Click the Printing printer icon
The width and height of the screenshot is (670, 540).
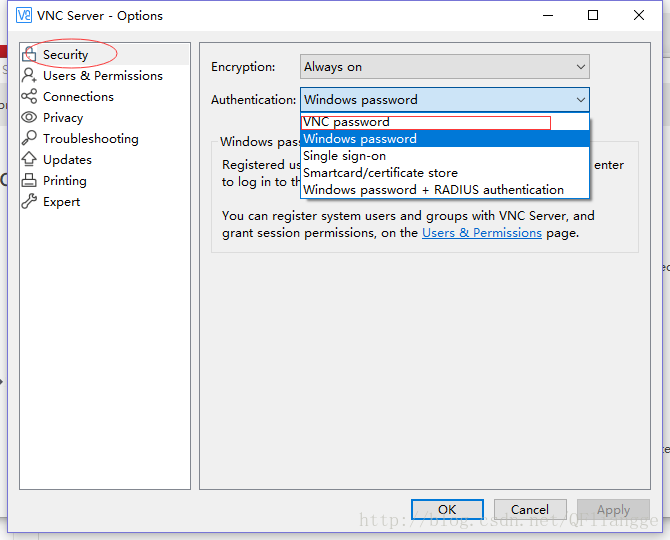pos(29,180)
